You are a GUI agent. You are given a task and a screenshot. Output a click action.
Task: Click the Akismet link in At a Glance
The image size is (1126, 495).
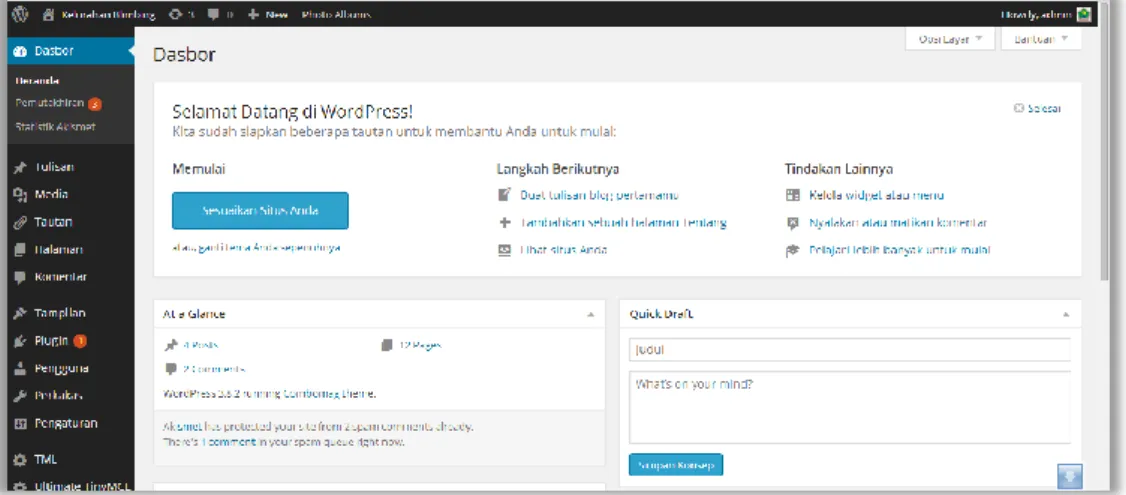pyautogui.click(x=180, y=426)
